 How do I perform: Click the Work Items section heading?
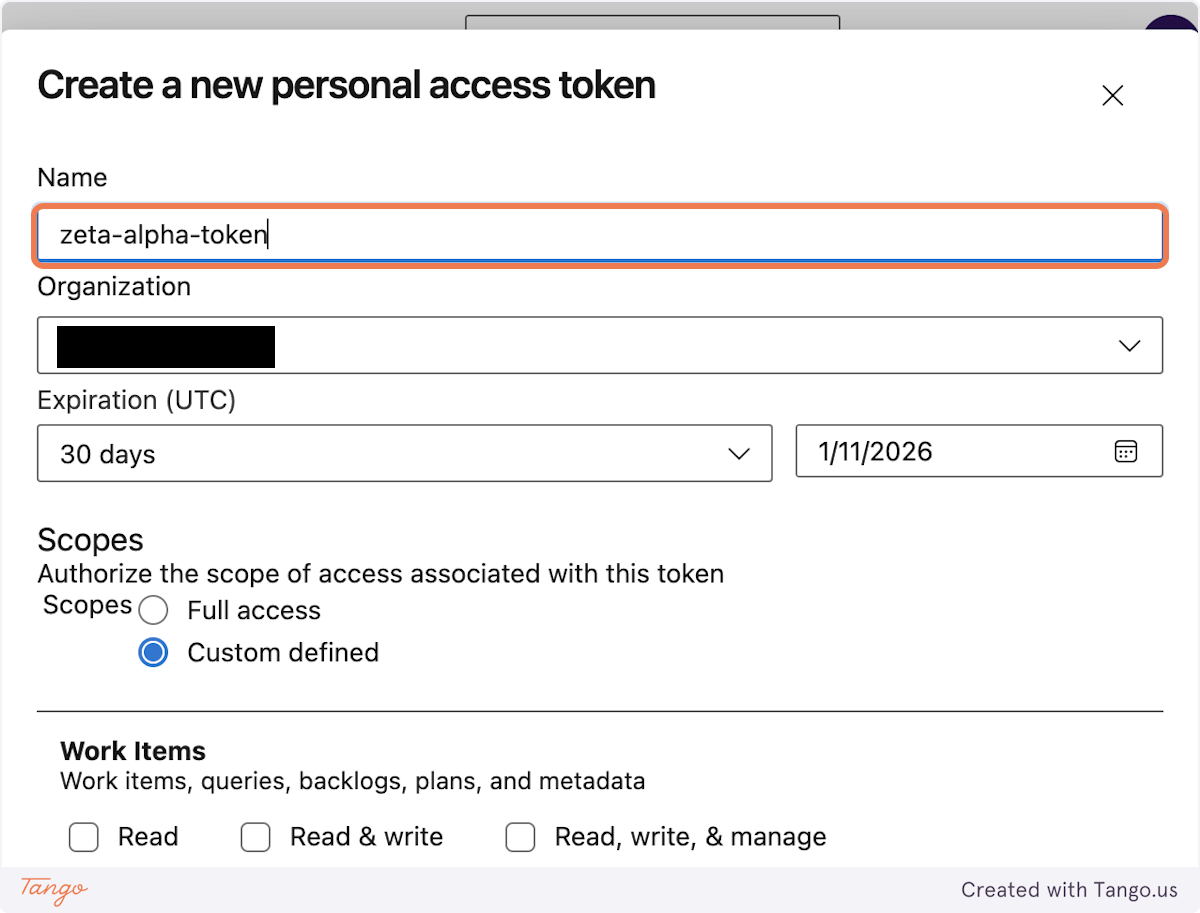(x=133, y=751)
